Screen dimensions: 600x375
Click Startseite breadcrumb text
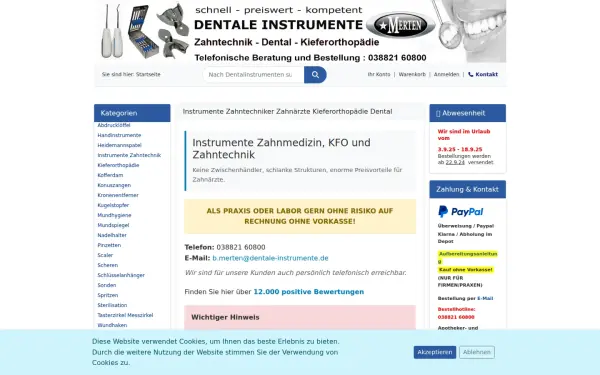[x=148, y=74]
